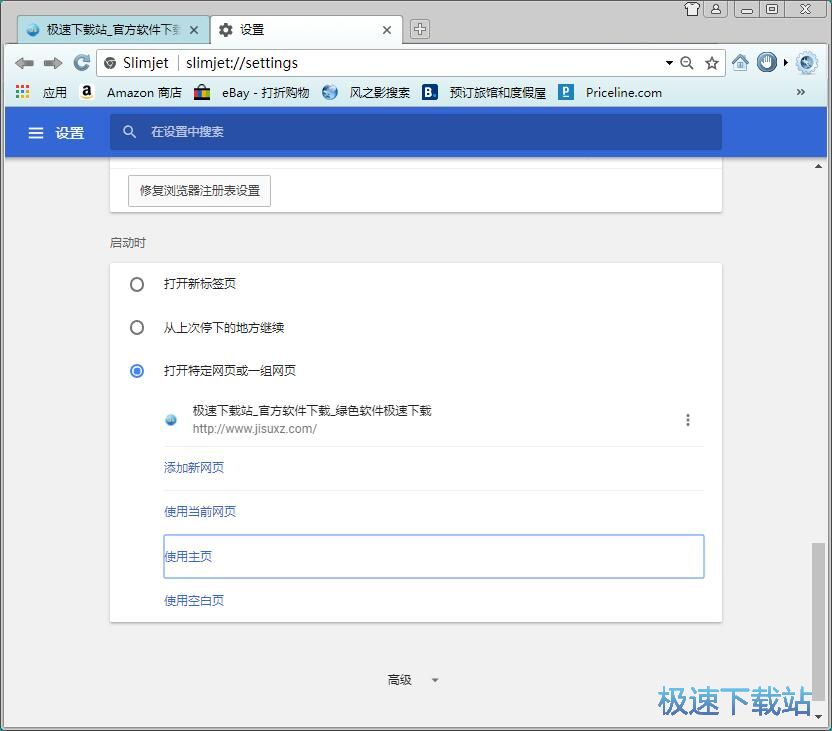Screen dimensions: 832x731
Task: Expand the arrow next to the hand icon
Action: 785,63
